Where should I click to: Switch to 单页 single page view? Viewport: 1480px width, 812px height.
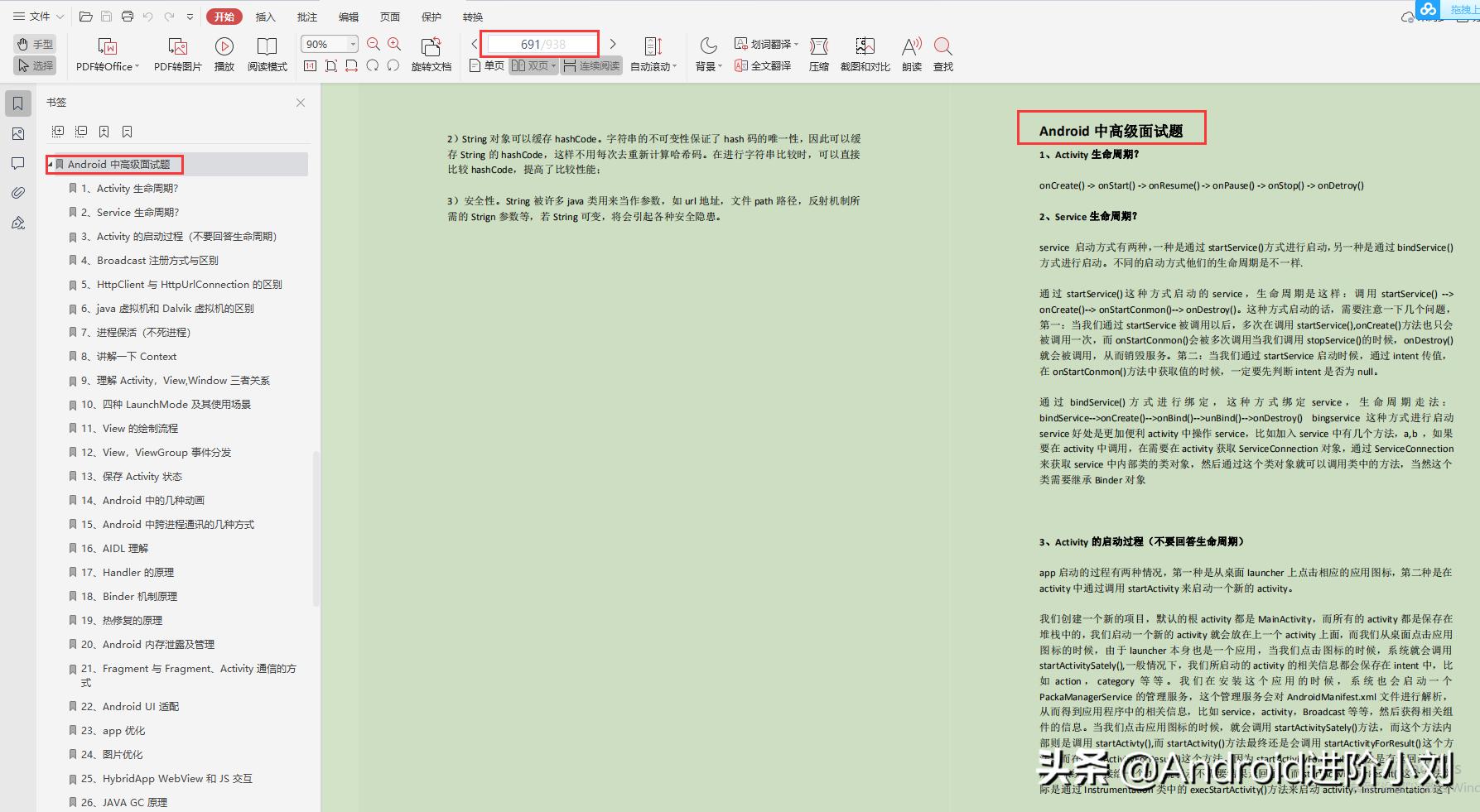point(486,66)
